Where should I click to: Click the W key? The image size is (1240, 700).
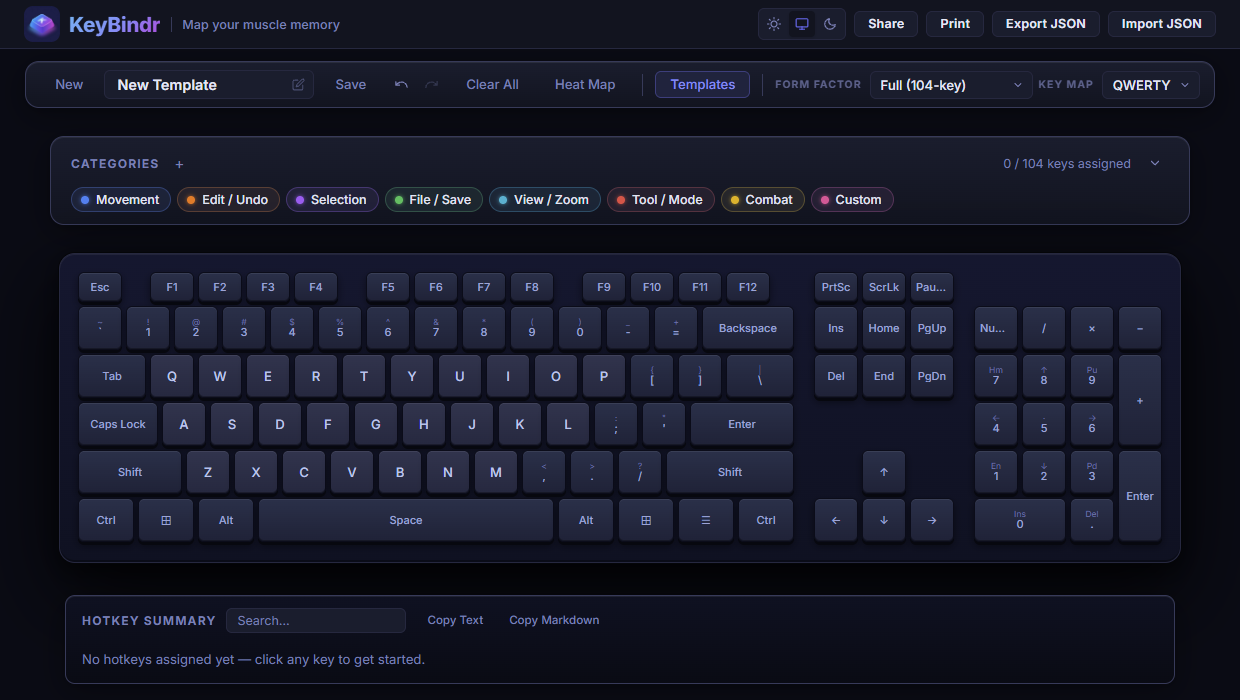(220, 376)
